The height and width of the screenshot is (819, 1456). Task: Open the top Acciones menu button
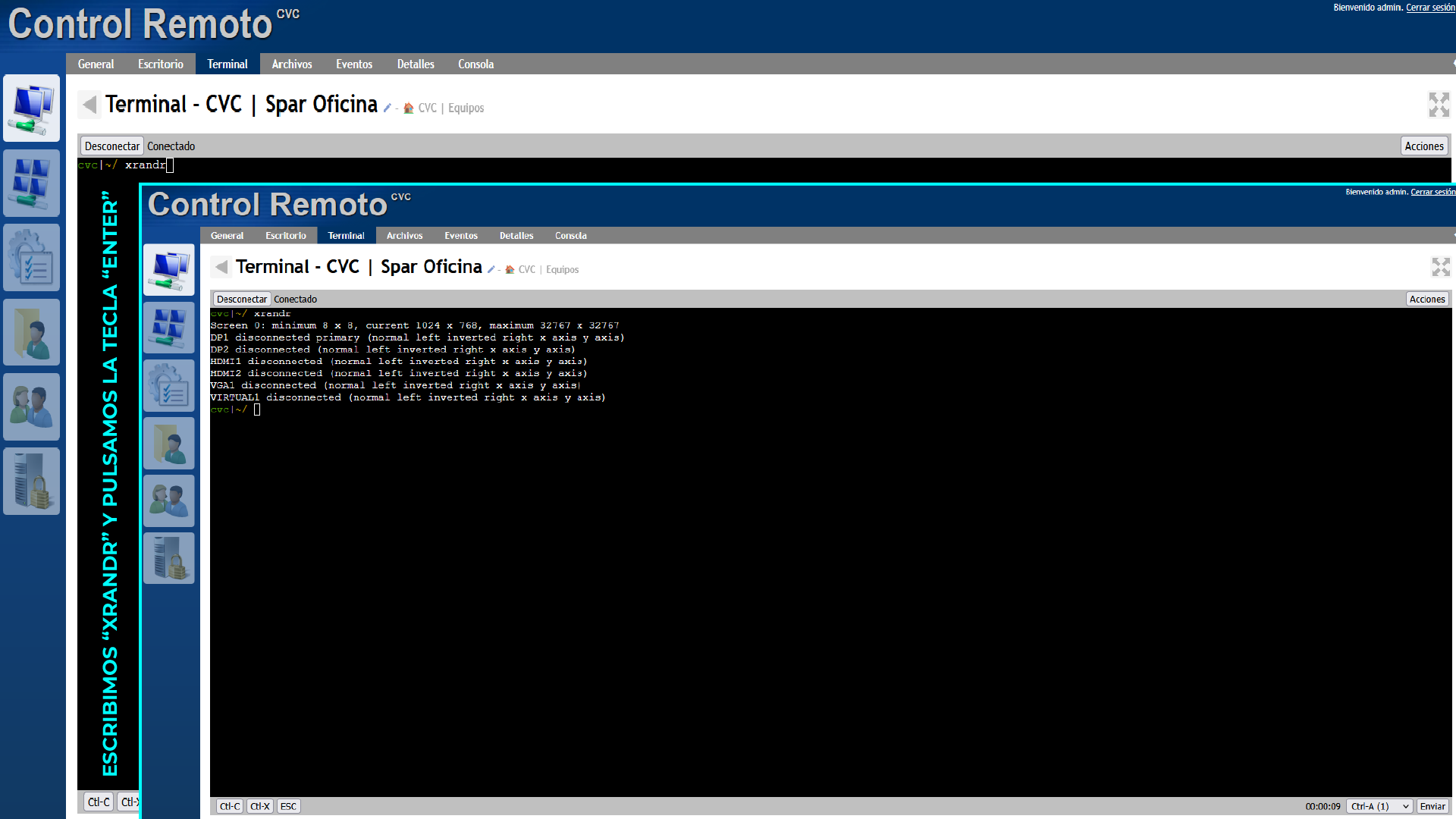coord(1423,146)
